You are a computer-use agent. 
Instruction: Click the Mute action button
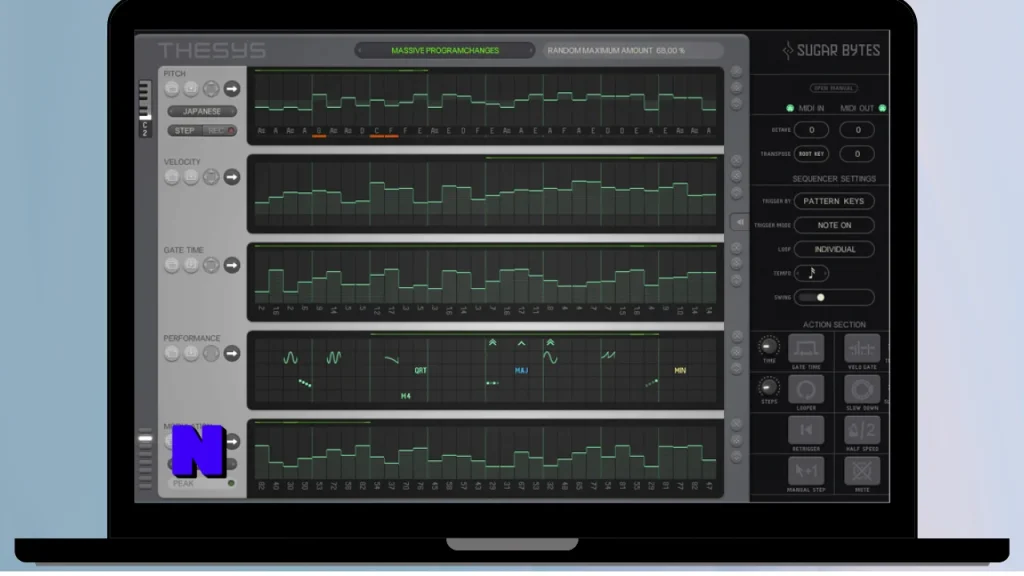tap(862, 471)
